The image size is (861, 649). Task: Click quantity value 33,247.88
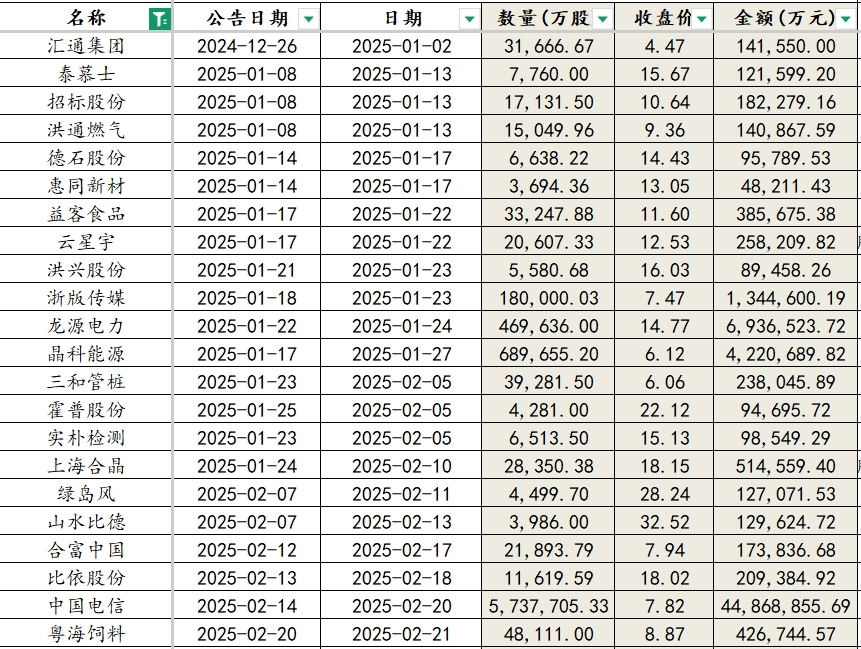(549, 214)
